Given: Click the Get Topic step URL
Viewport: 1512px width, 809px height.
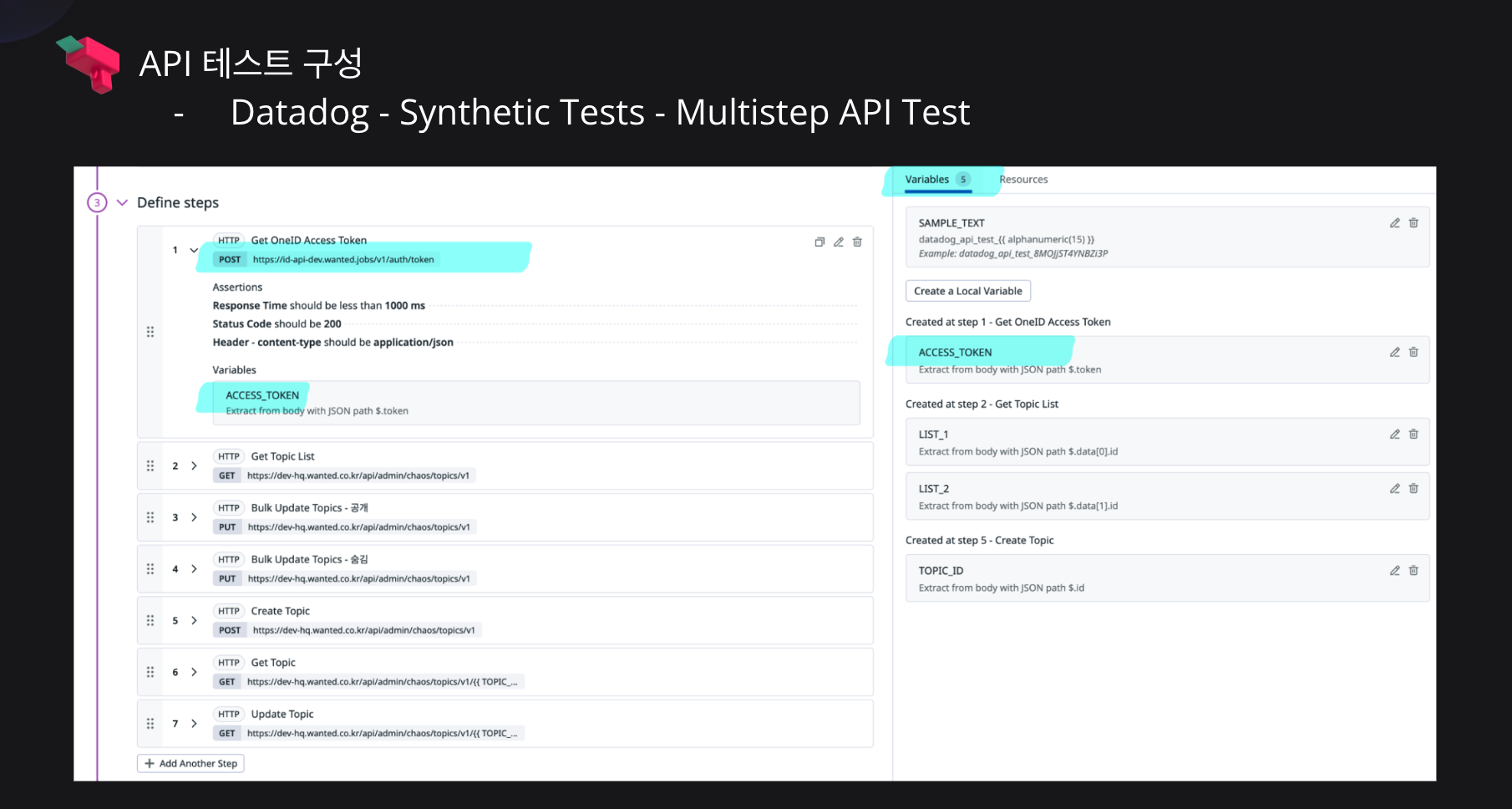Looking at the screenshot, I should (x=382, y=682).
